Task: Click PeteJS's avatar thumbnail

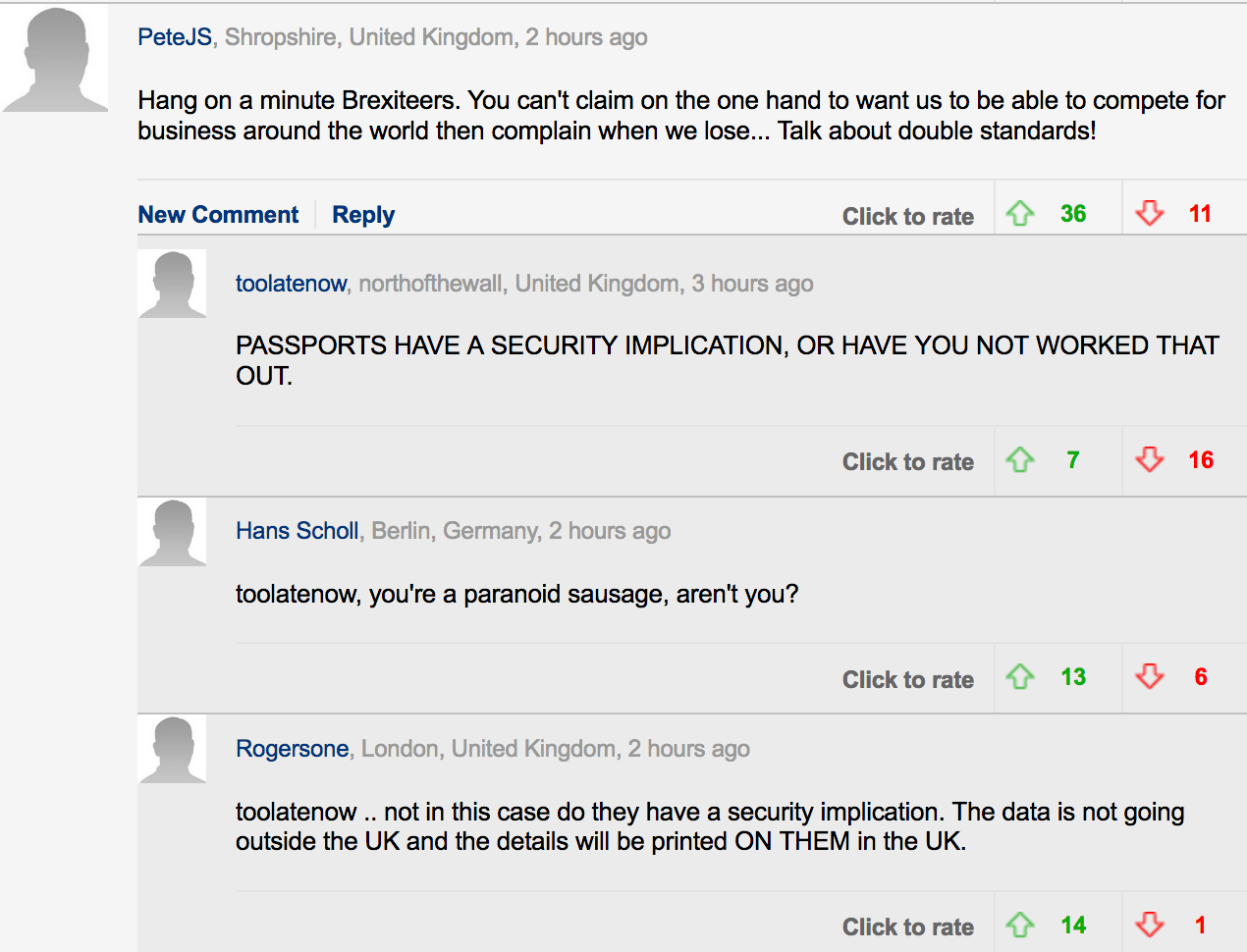Action: (x=55, y=59)
